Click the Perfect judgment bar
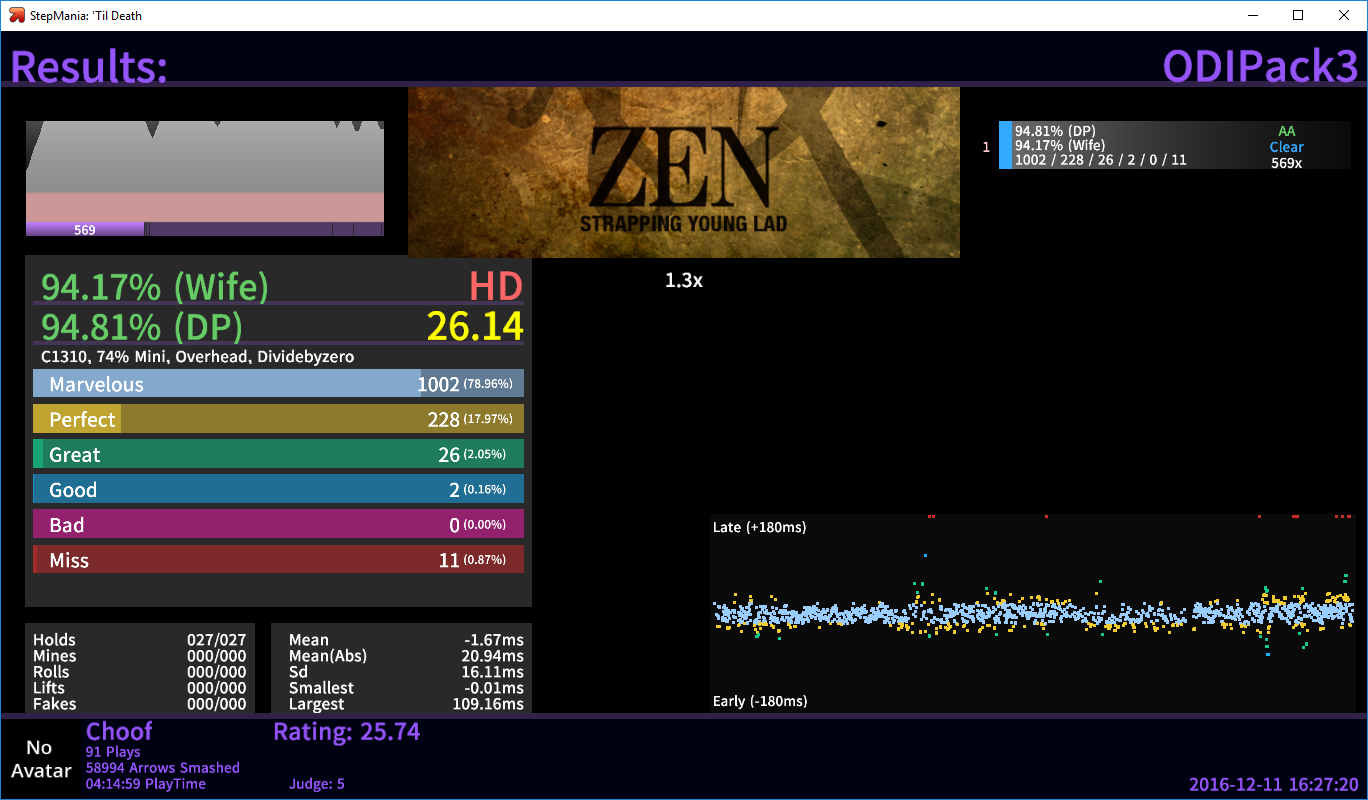The width and height of the screenshot is (1368, 800). pyautogui.click(x=278, y=419)
